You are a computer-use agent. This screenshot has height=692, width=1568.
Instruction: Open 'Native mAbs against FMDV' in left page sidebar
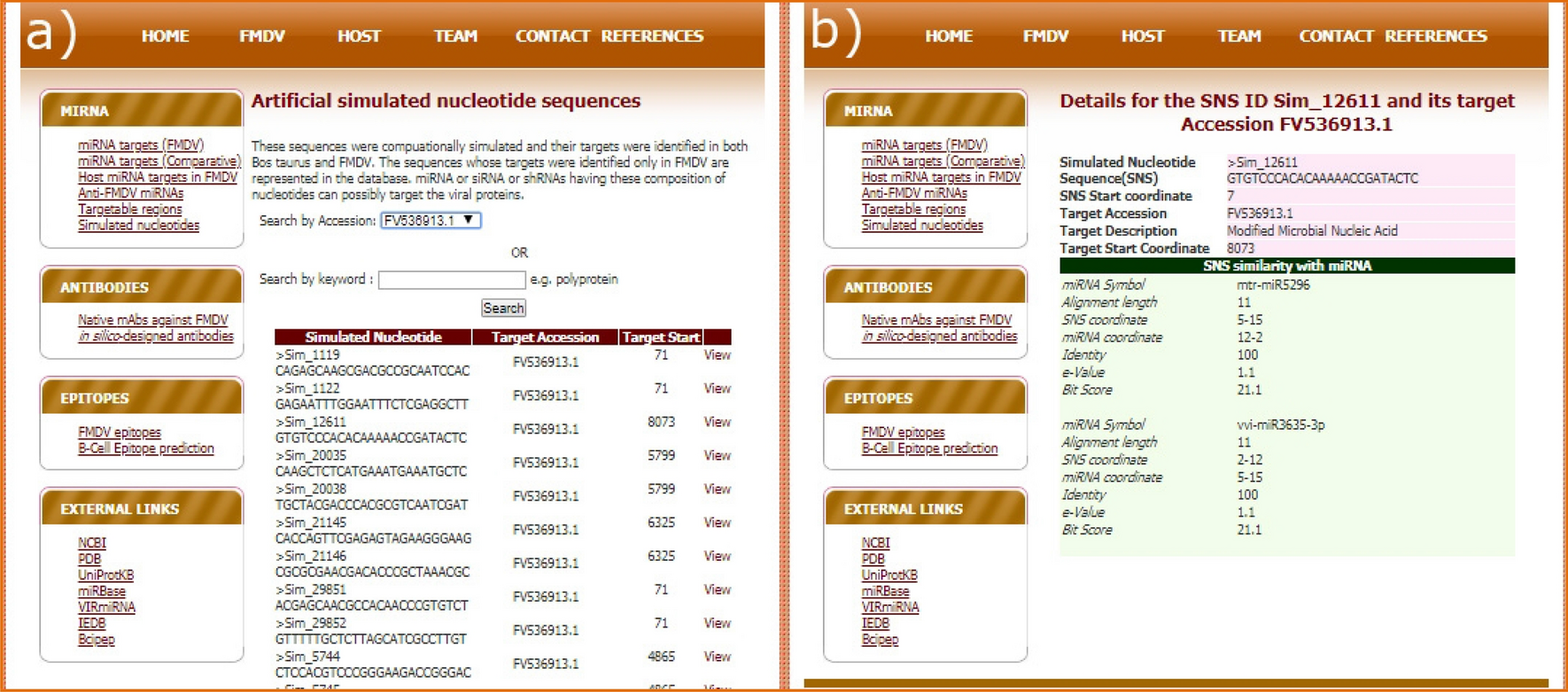pos(153,321)
